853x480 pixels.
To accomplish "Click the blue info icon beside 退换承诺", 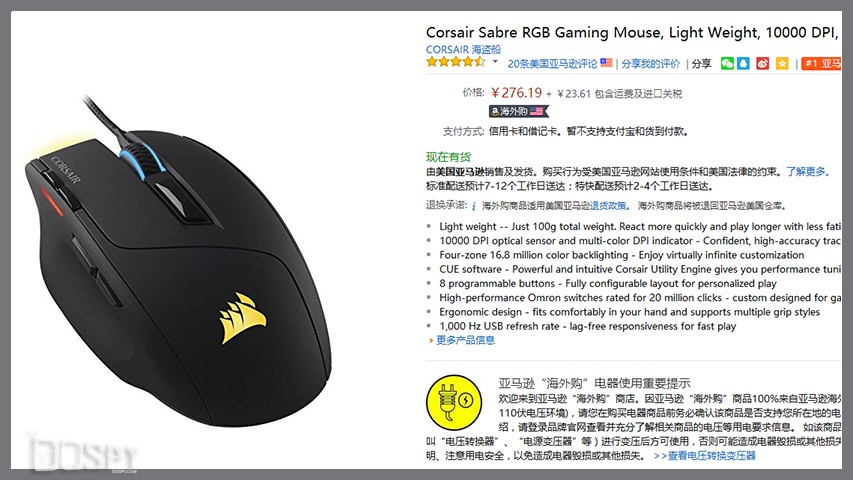I will tap(474, 206).
